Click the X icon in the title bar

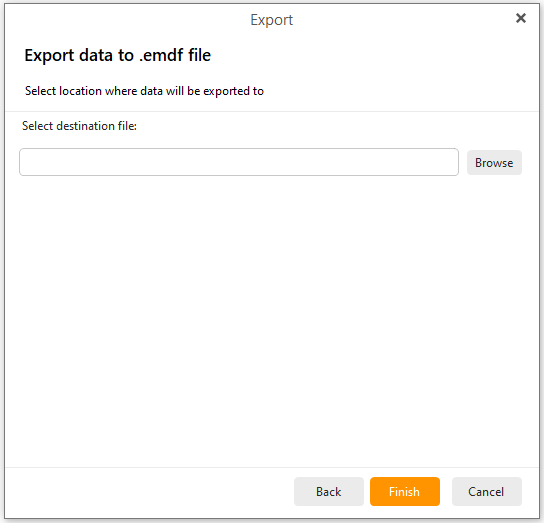pyautogui.click(x=520, y=18)
